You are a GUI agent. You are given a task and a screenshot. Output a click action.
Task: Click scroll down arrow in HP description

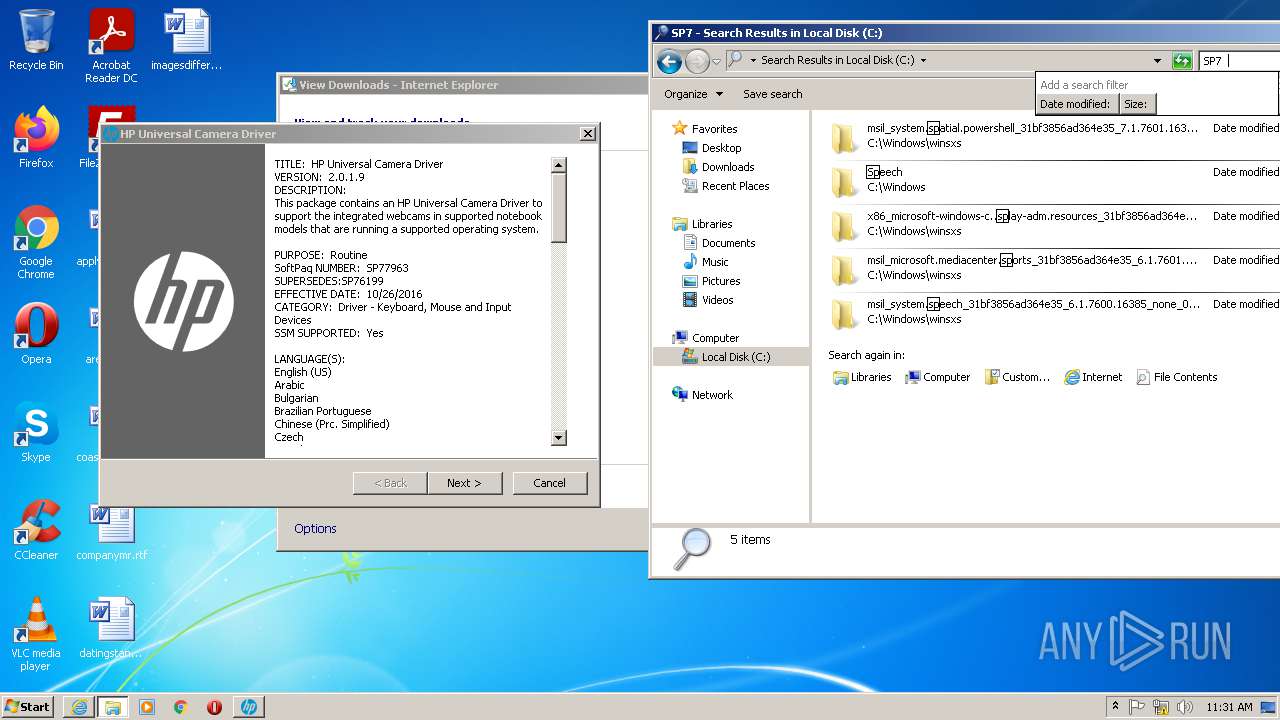click(x=559, y=437)
